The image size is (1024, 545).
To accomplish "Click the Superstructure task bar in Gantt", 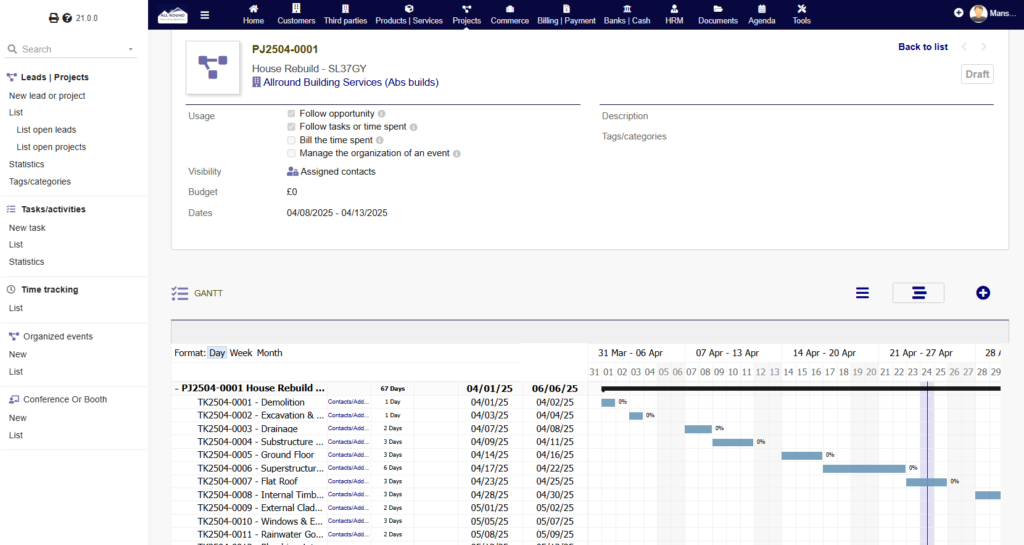I will [864, 468].
